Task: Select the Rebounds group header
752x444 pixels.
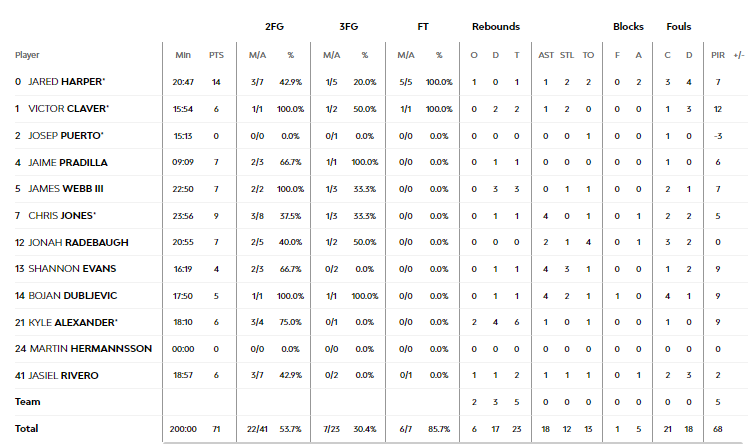Action: pos(496,27)
